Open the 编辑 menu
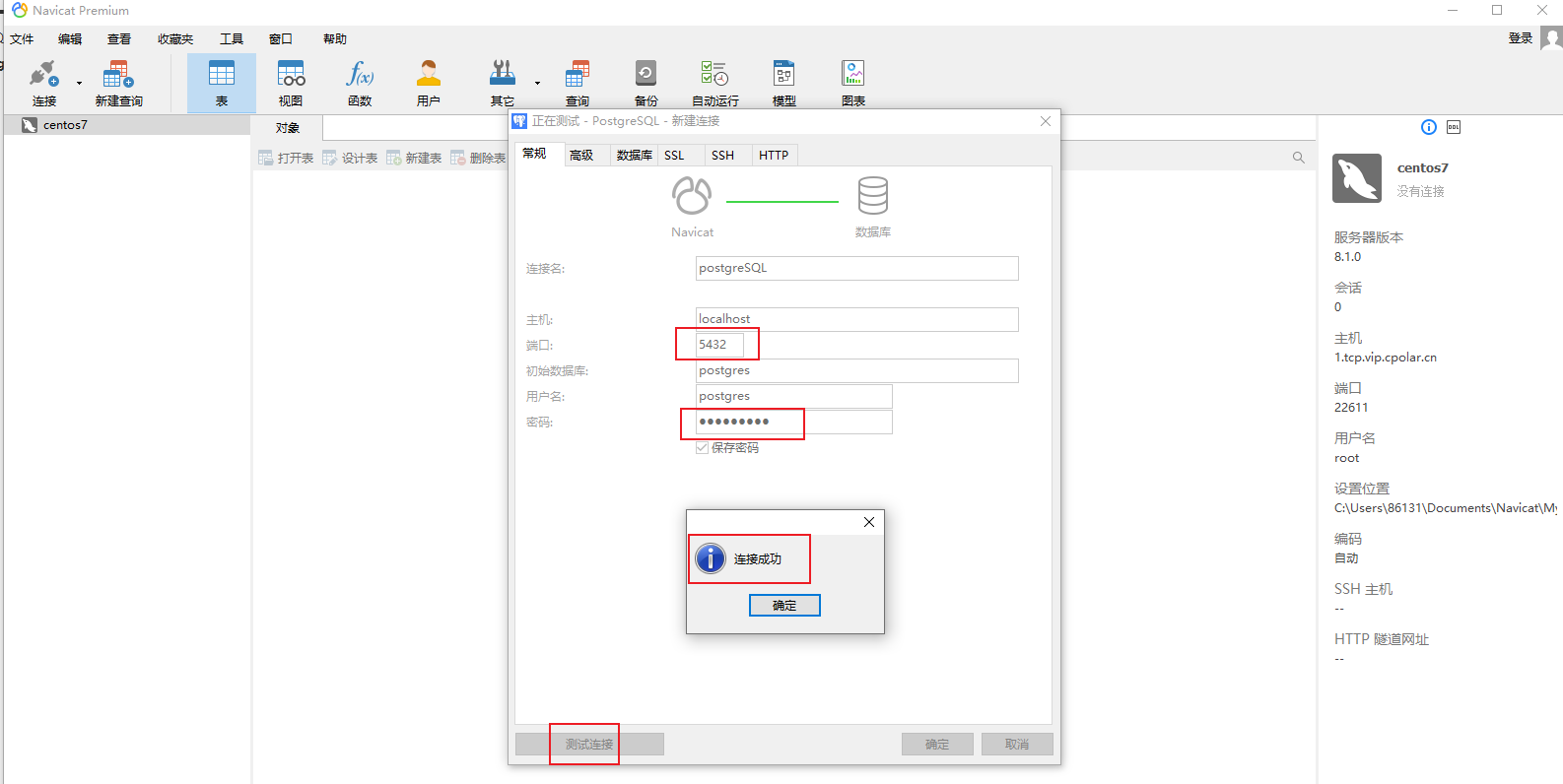 [70, 39]
